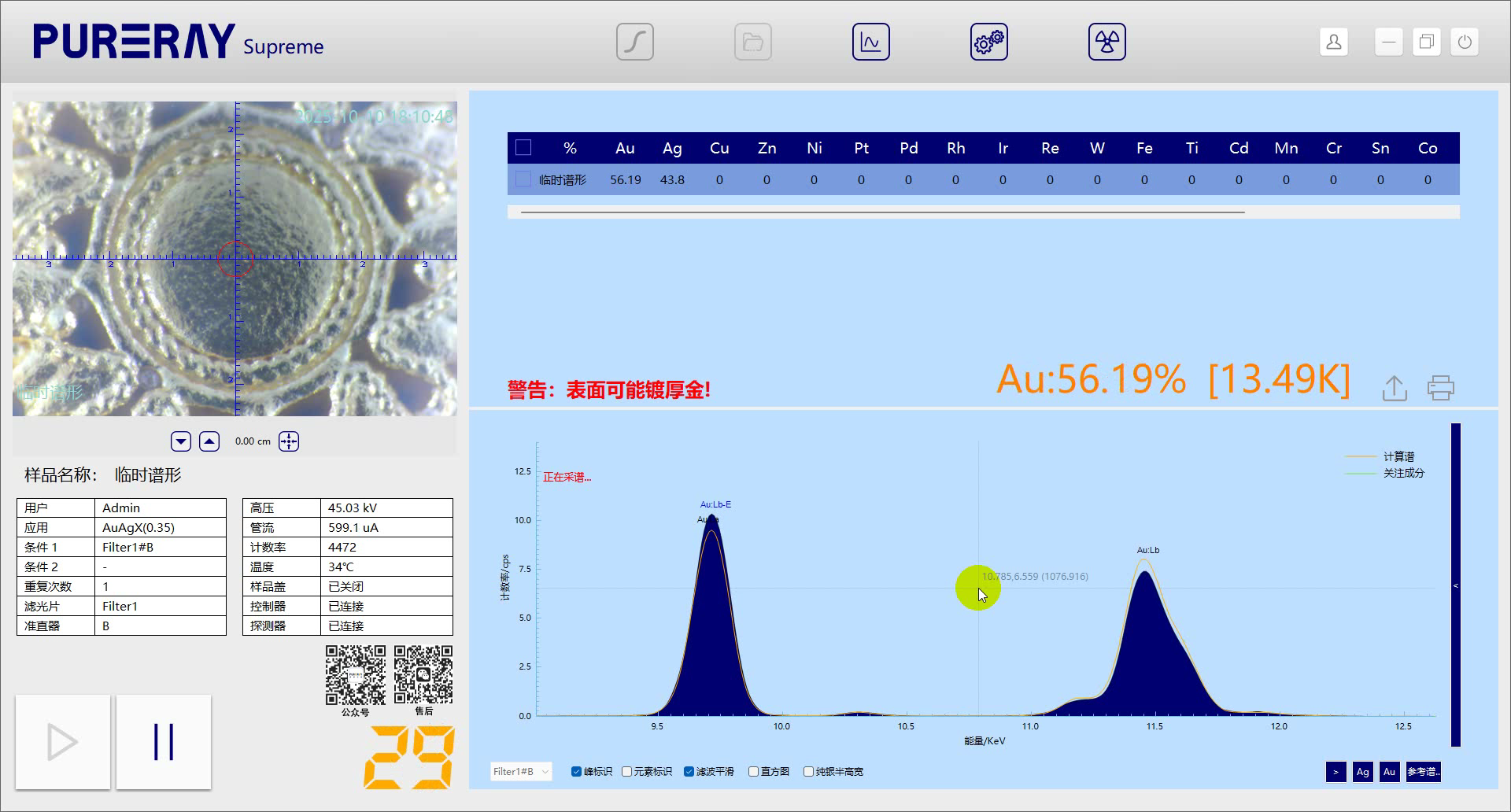Click the down arrow under camera view
This screenshot has height=812, width=1511.
pos(181,441)
